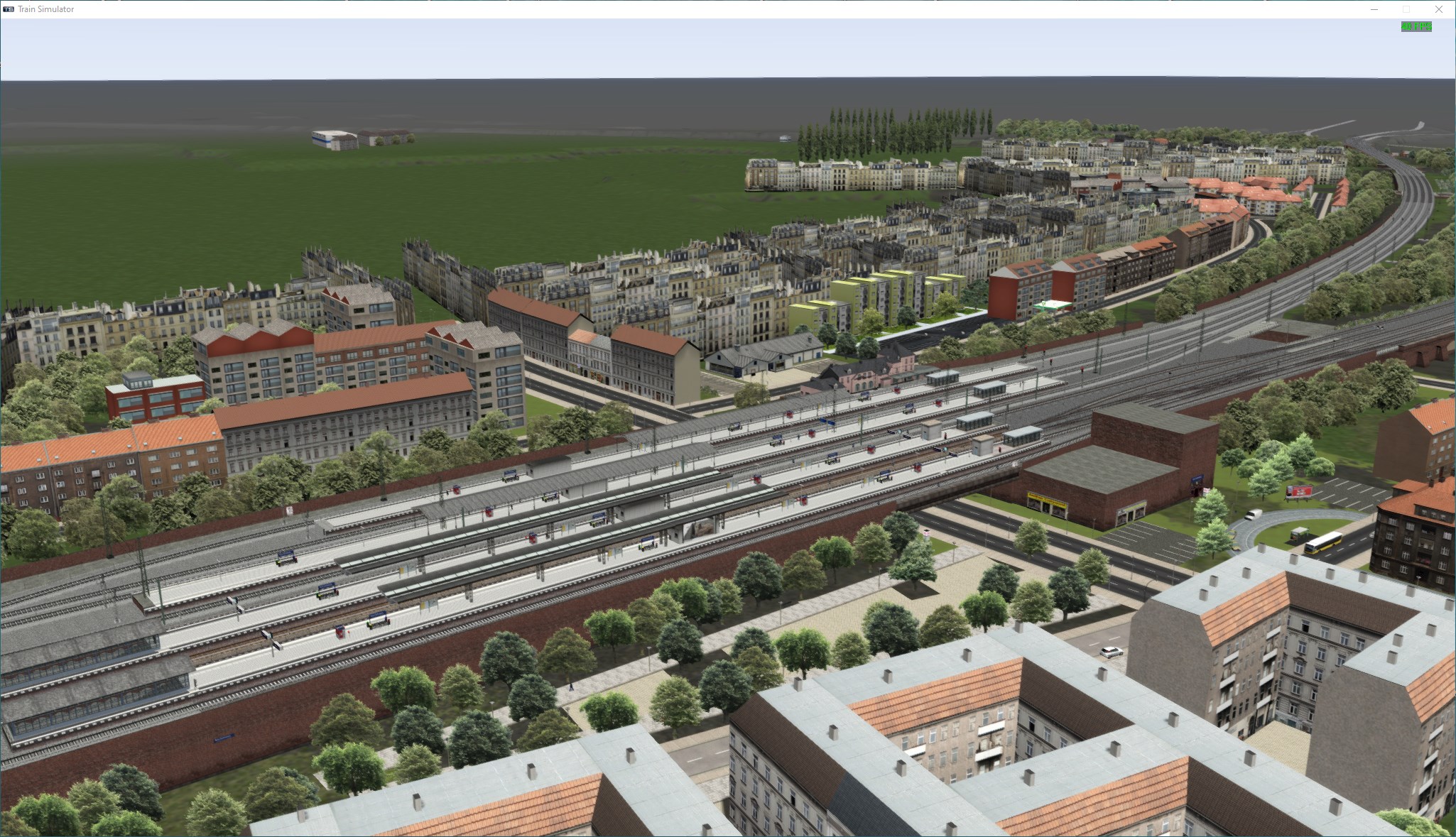Select the red billboard beside the parking lot
The image size is (1456, 837).
click(x=1299, y=491)
